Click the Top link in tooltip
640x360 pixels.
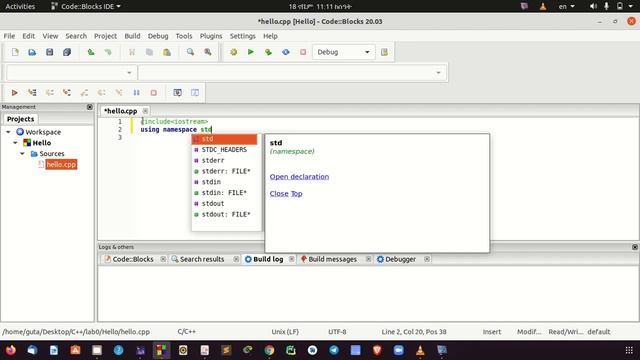pos(296,193)
